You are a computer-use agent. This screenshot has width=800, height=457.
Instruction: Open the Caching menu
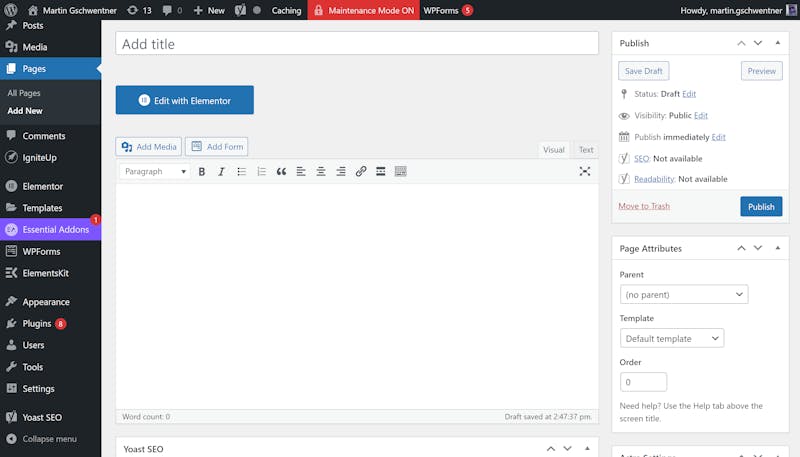(x=286, y=10)
